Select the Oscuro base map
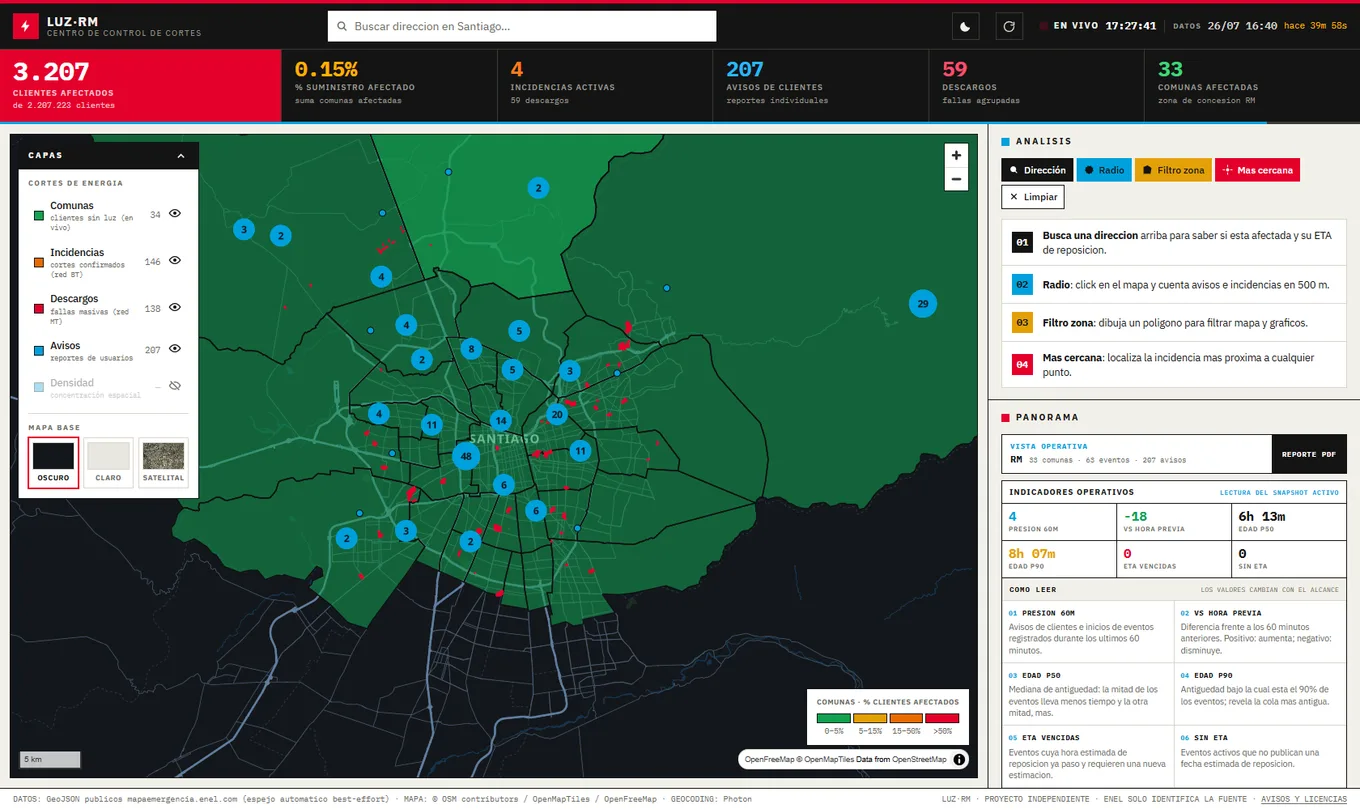This screenshot has width=1360, height=810. click(53, 462)
